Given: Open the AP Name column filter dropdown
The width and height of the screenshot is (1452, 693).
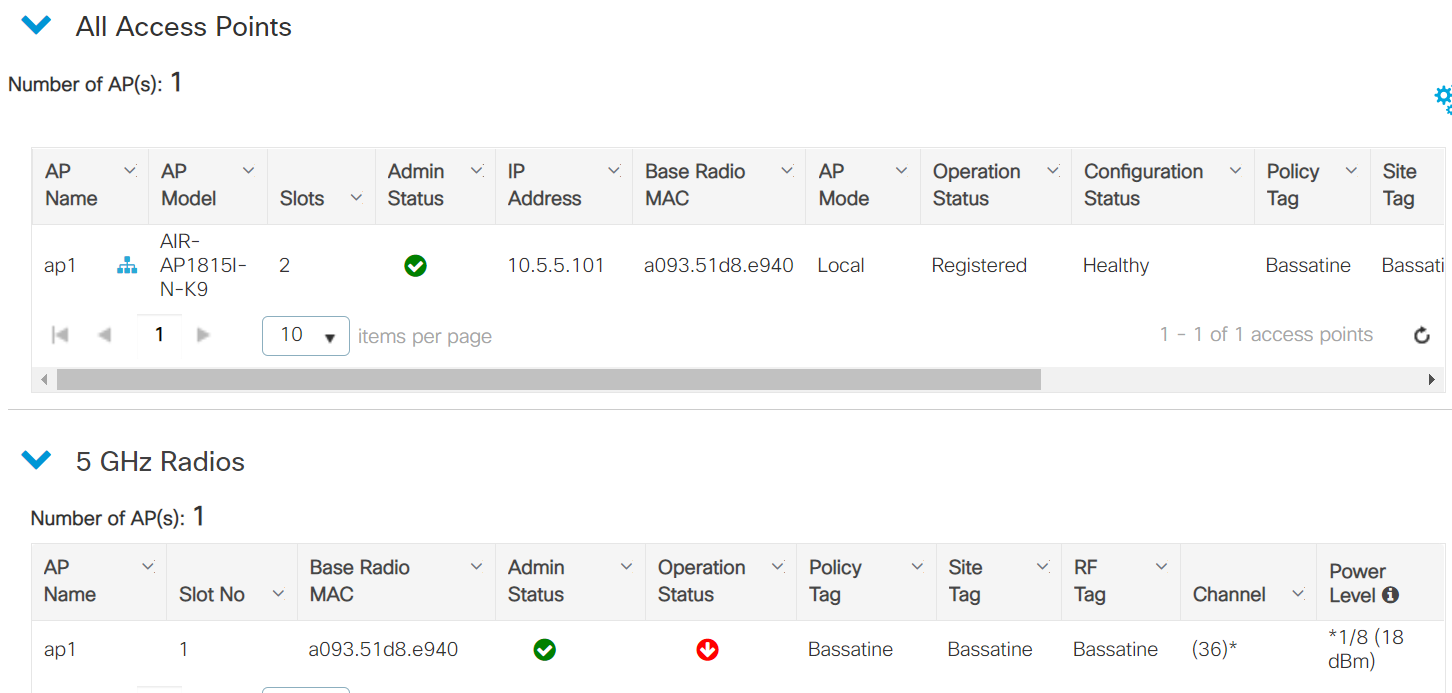Looking at the screenshot, I should (x=130, y=170).
